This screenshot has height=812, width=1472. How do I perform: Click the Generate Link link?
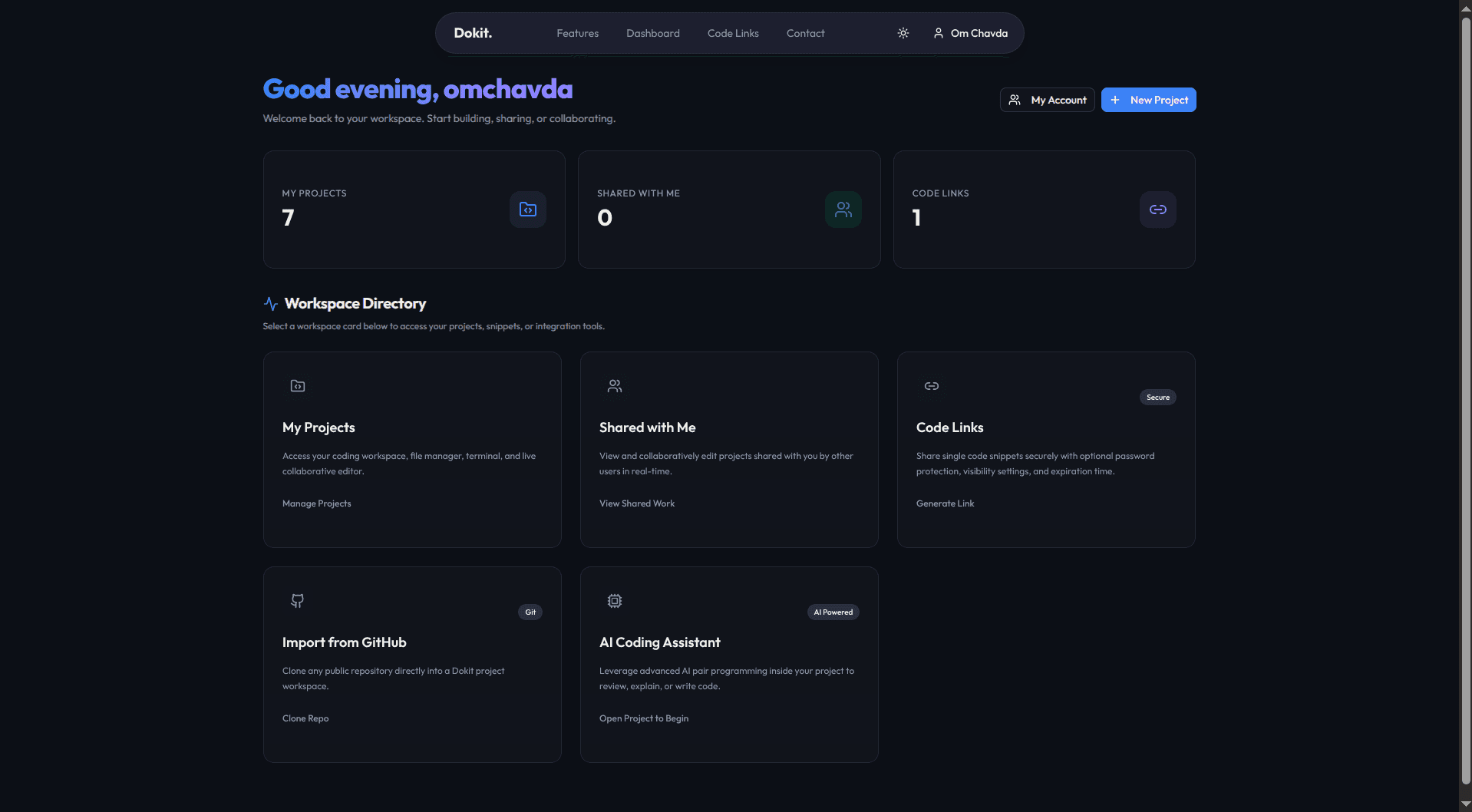coord(945,503)
